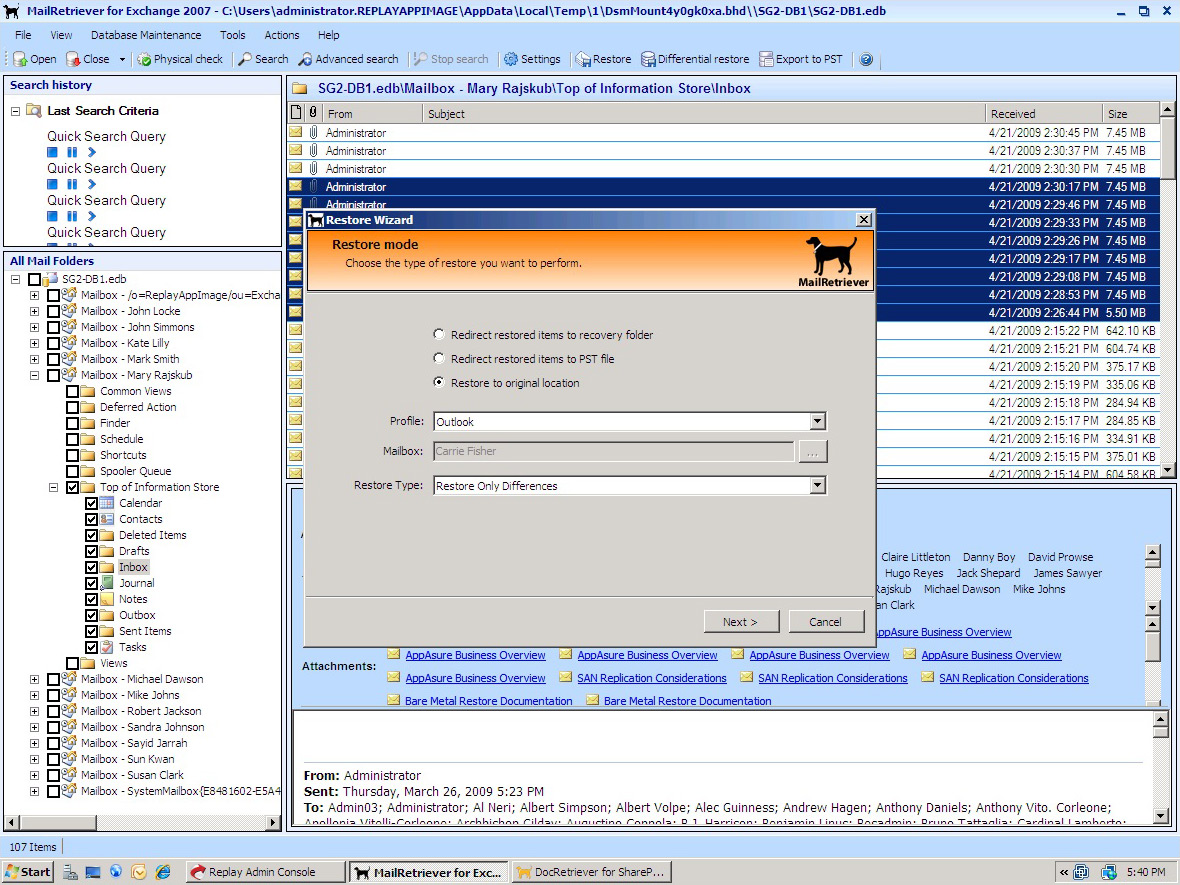1180x885 pixels.
Task: Click the SG2-DB1.edb database icon in tree
Action: [51, 278]
